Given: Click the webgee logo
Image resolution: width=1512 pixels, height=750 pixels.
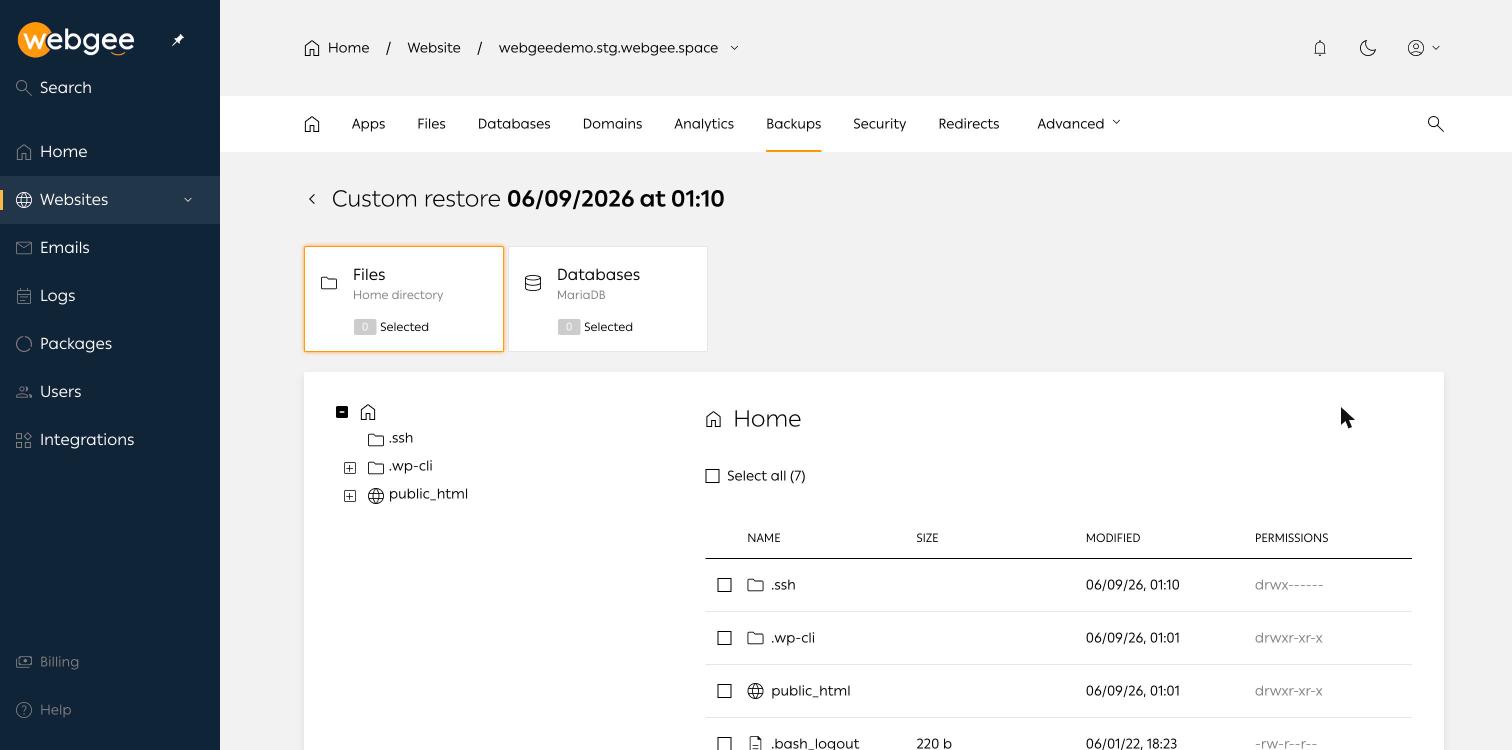Looking at the screenshot, I should pyautogui.click(x=76, y=40).
